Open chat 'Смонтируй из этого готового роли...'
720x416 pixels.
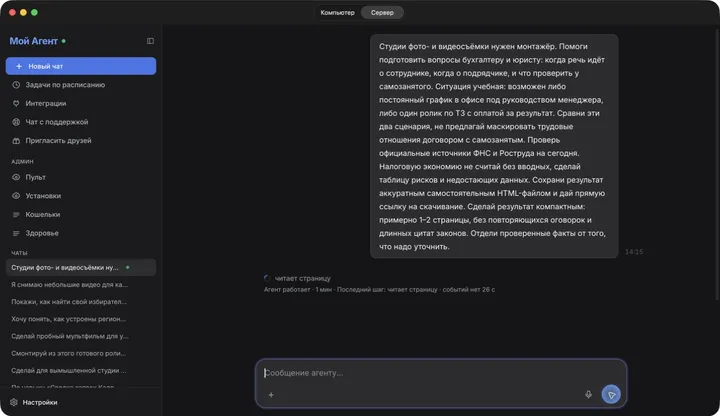tap(81, 353)
